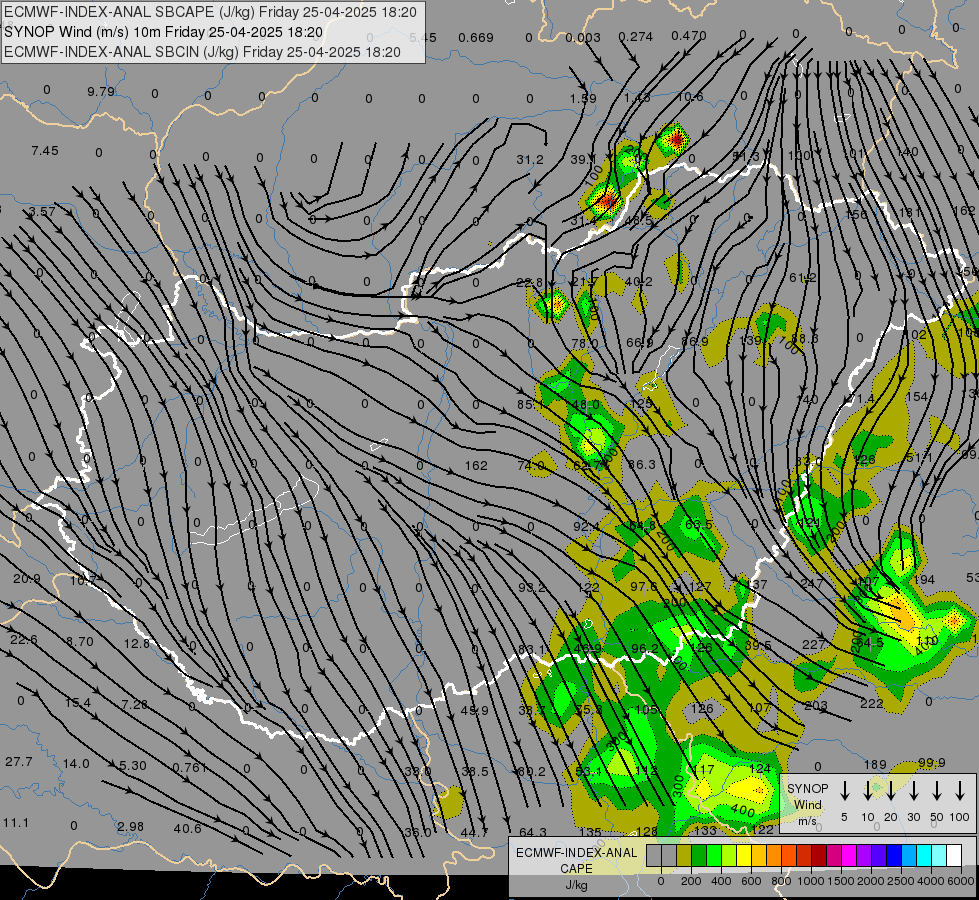Click the grid value '3.57'
Screen dimensions: 979x900
point(42,212)
